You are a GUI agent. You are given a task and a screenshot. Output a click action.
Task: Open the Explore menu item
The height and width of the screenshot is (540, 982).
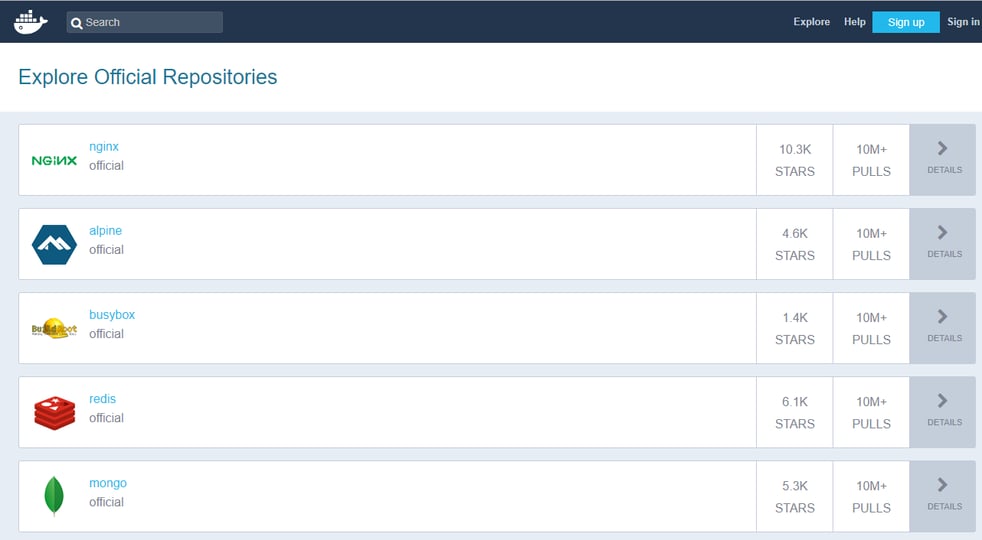tap(811, 22)
